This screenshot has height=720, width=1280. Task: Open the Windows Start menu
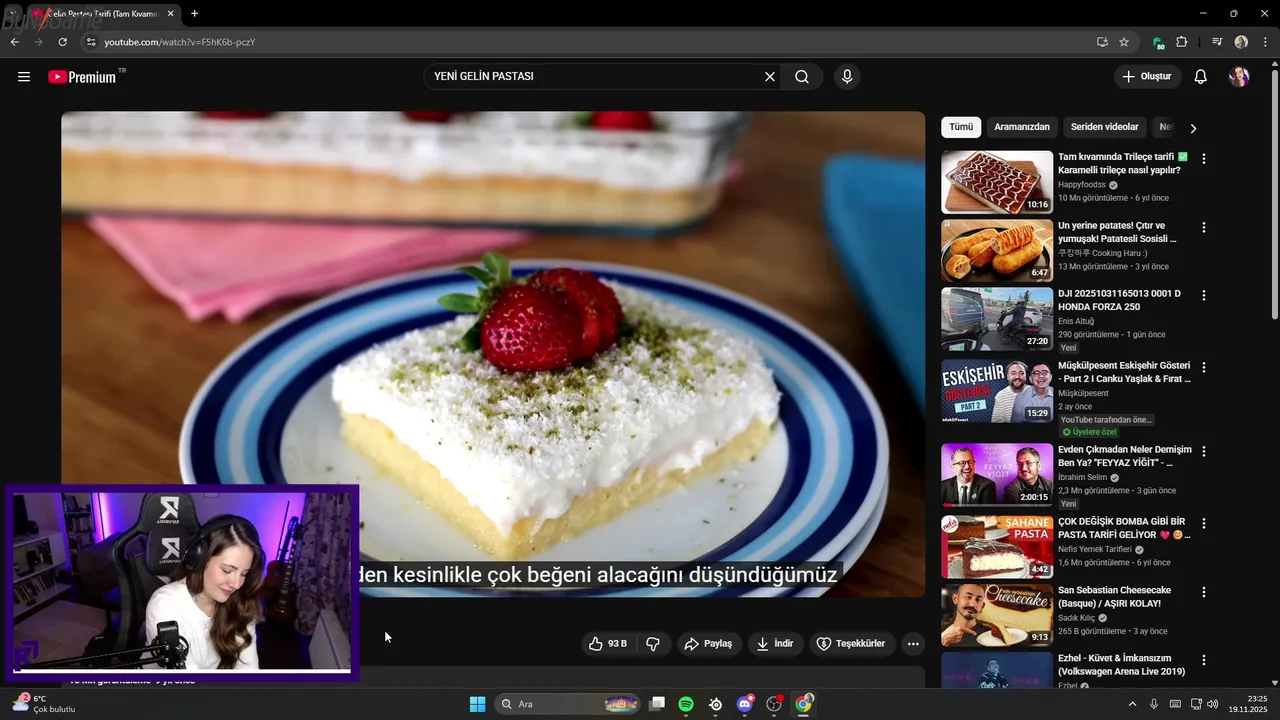click(477, 704)
